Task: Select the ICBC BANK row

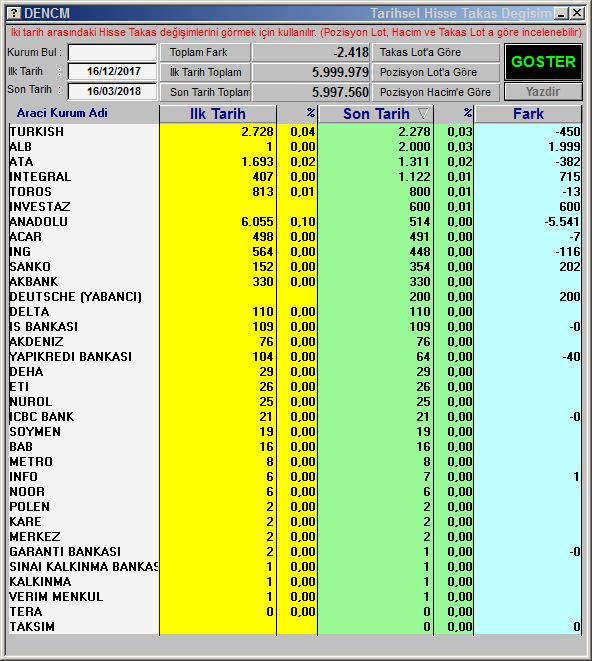Action: pos(295,417)
